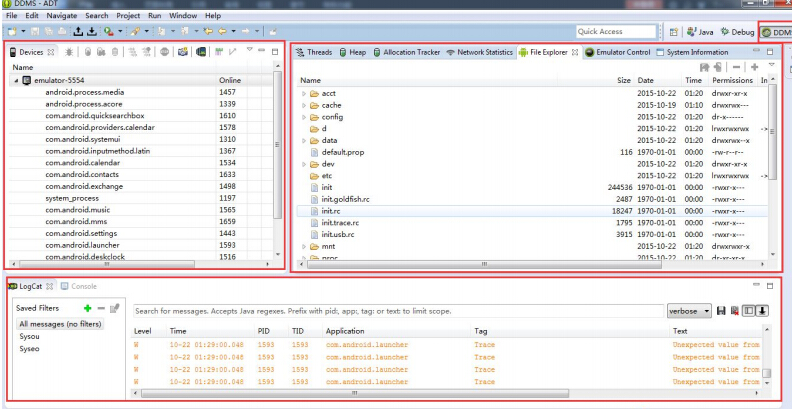Collapse the emulator-5554 device node
This screenshot has width=792, height=409.
[x=15, y=80]
